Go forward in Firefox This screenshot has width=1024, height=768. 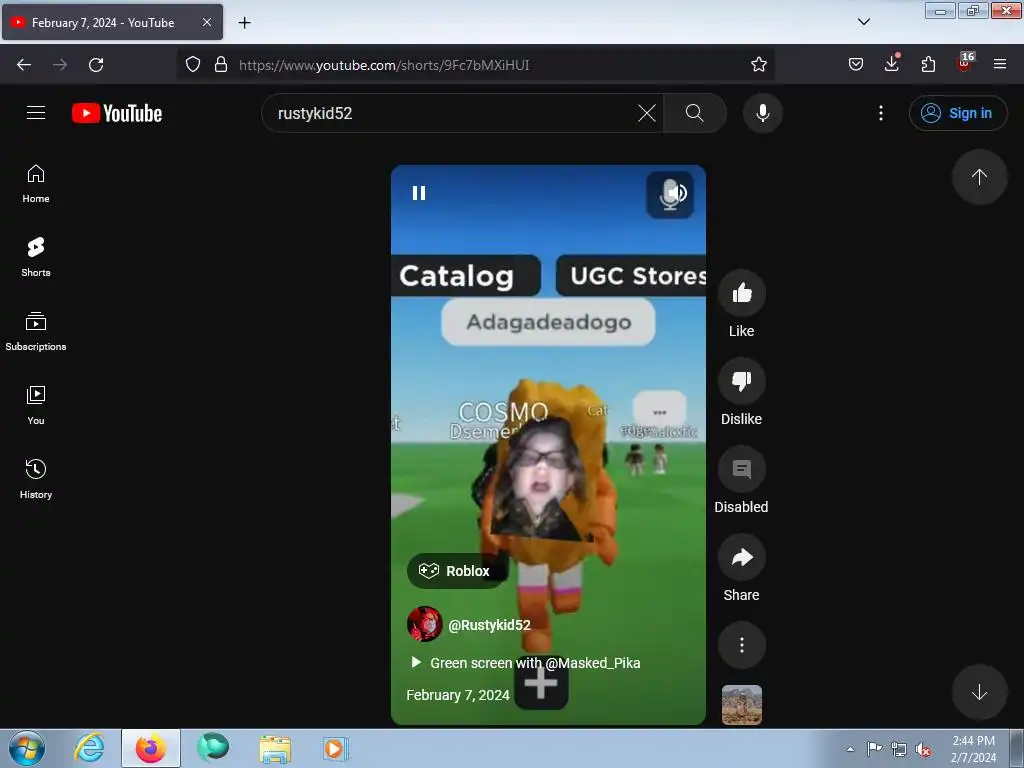click(x=60, y=65)
